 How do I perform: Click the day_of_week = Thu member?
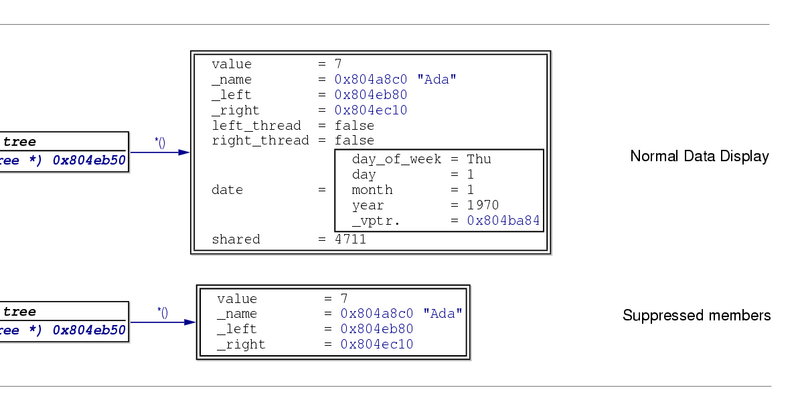point(421,159)
